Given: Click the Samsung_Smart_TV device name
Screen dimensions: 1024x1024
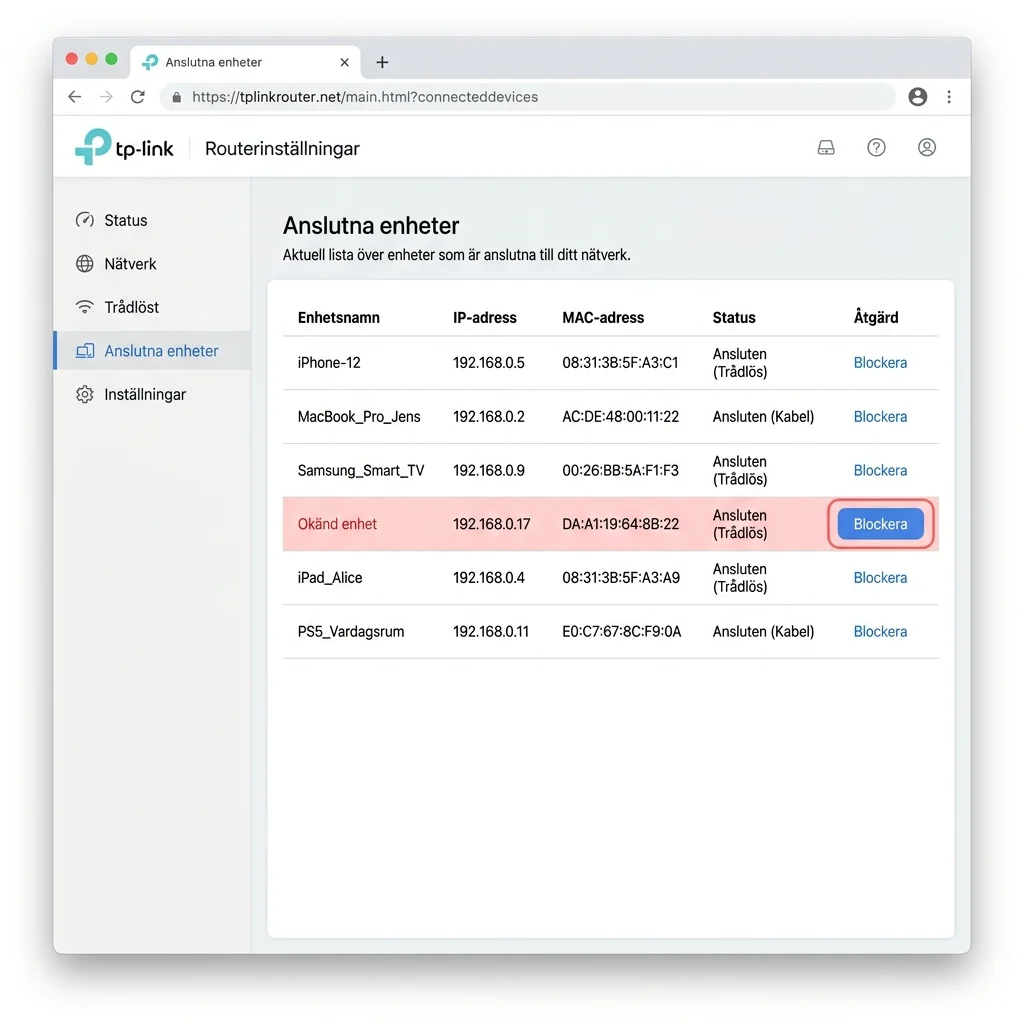Looking at the screenshot, I should click(360, 470).
